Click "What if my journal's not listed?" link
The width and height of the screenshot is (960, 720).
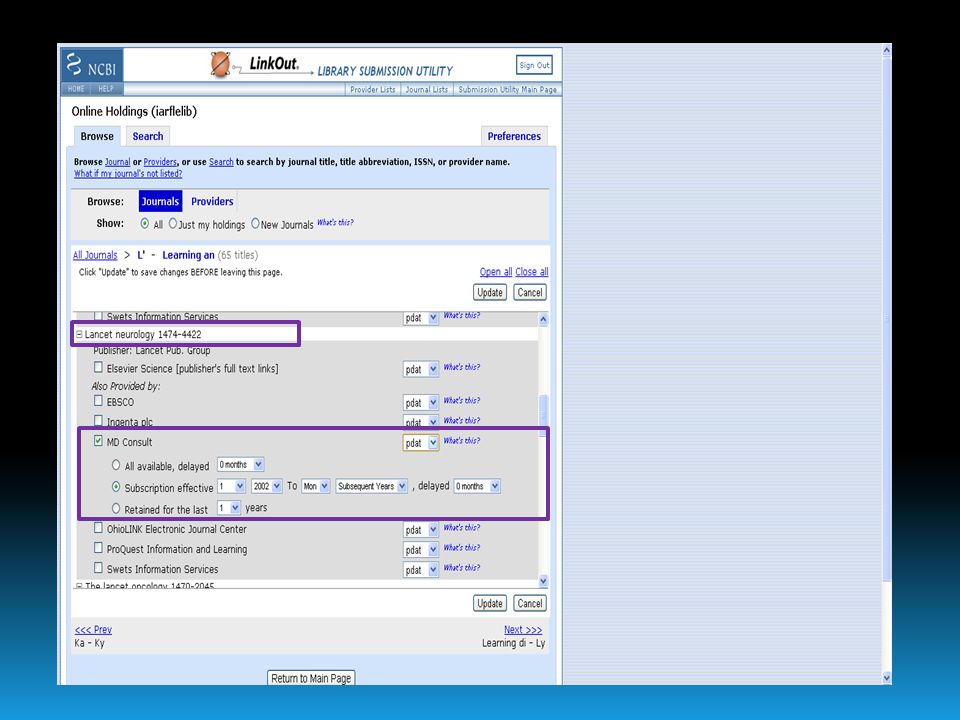click(x=128, y=174)
